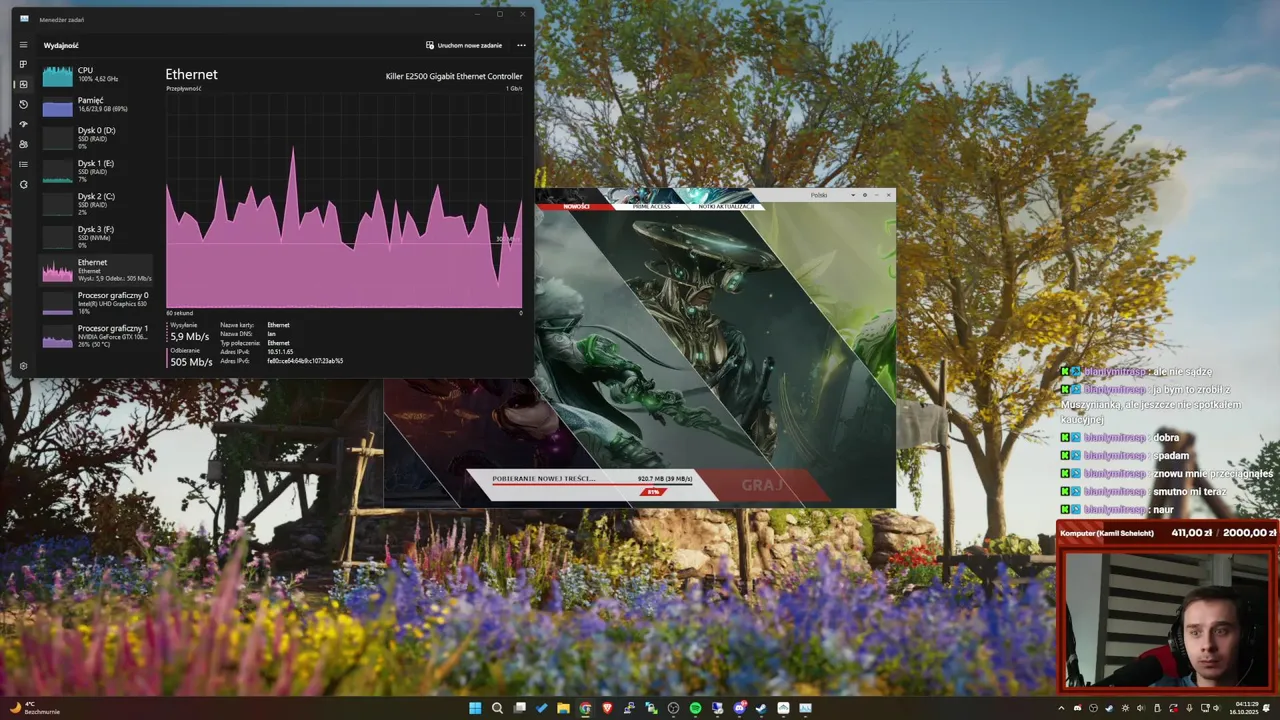This screenshot has height=720, width=1280.
Task: Open Details page icon in Task Manager sidebar
Action: click(23, 164)
